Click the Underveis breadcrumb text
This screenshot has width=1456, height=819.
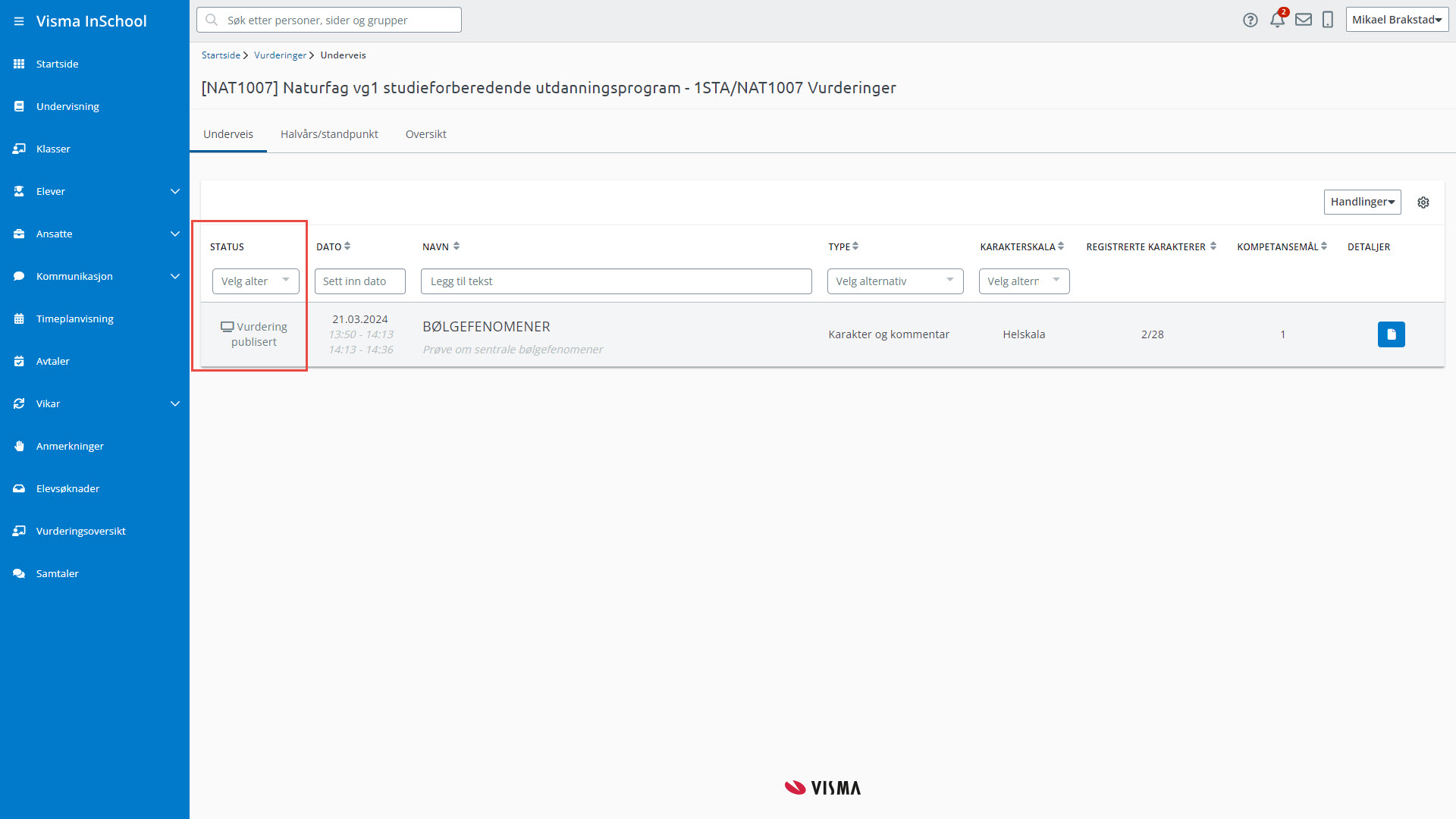click(343, 55)
